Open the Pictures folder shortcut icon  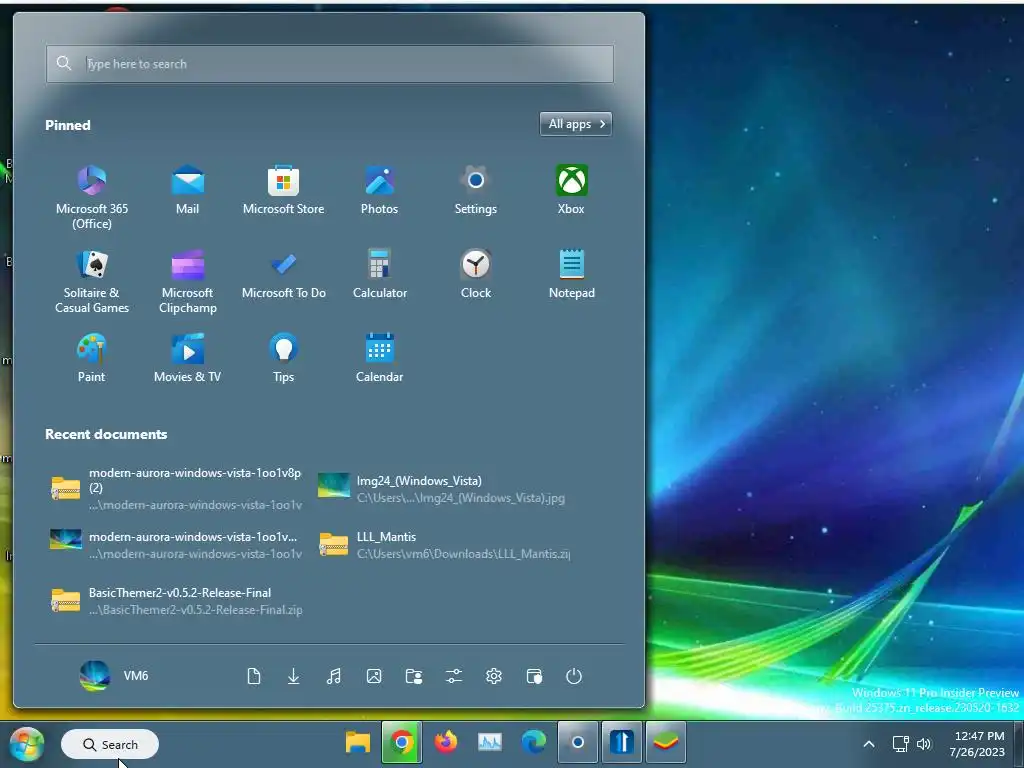click(374, 676)
